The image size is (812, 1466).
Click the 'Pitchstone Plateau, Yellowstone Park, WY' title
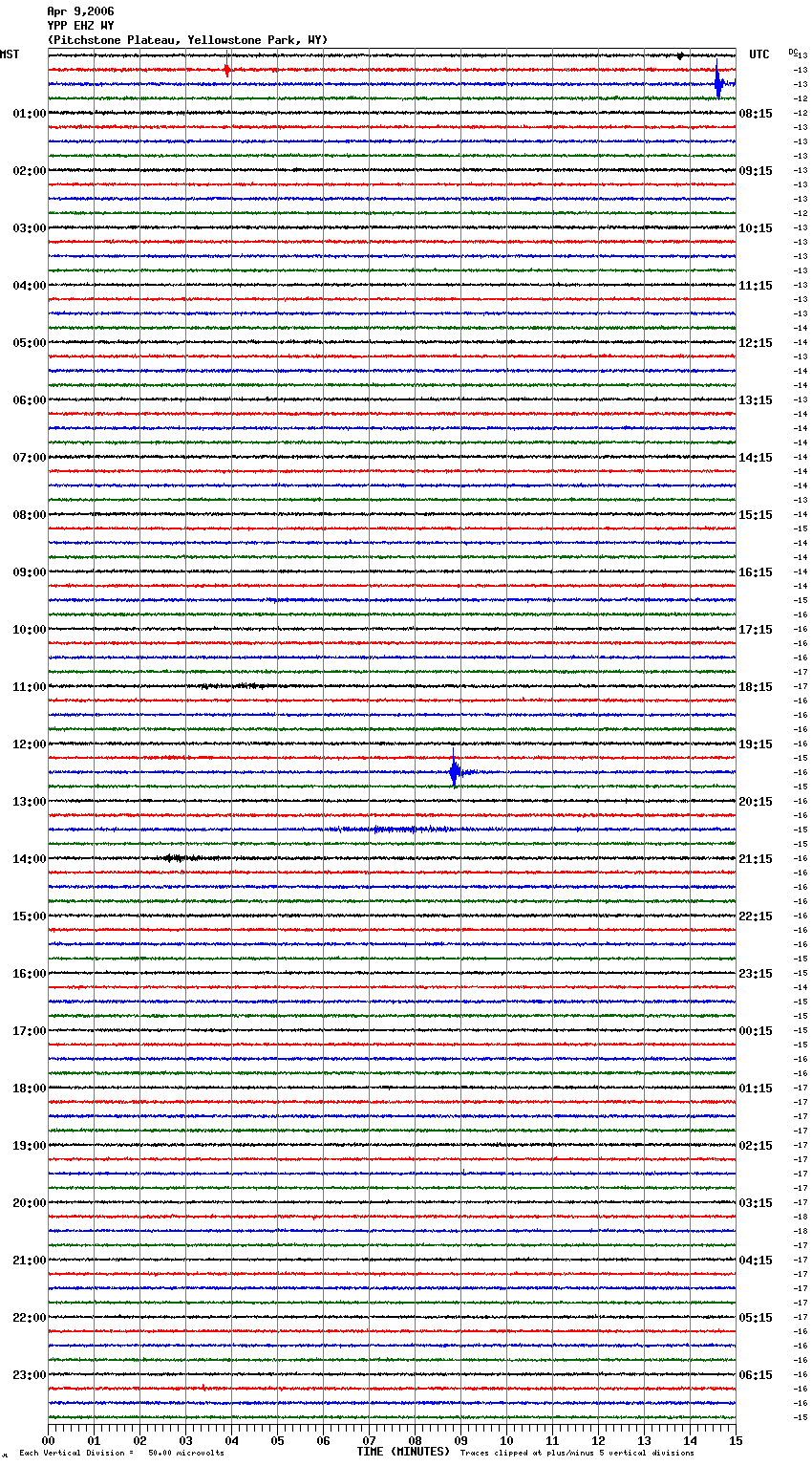tap(187, 40)
